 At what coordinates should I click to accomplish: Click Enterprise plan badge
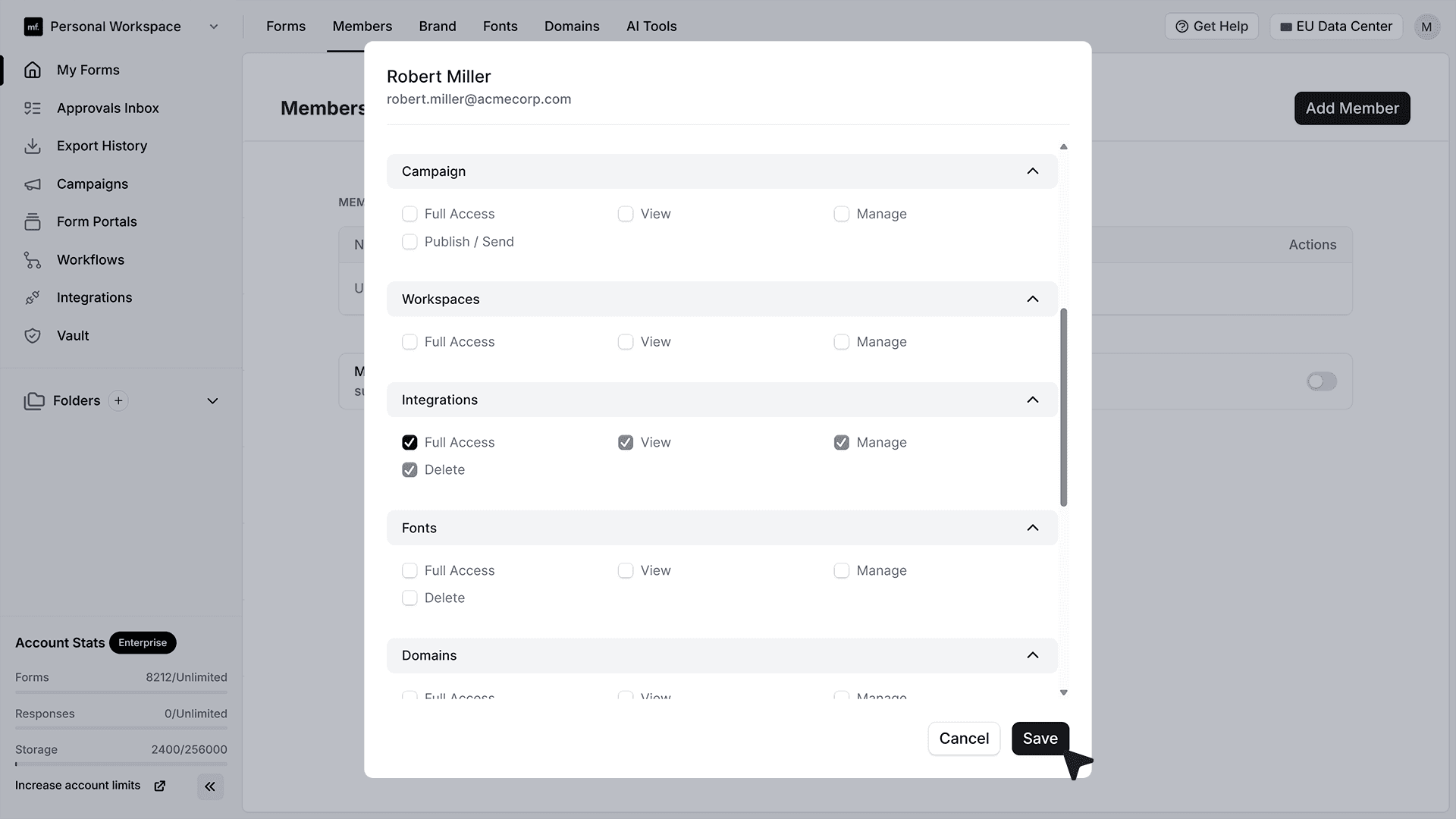pos(143,643)
